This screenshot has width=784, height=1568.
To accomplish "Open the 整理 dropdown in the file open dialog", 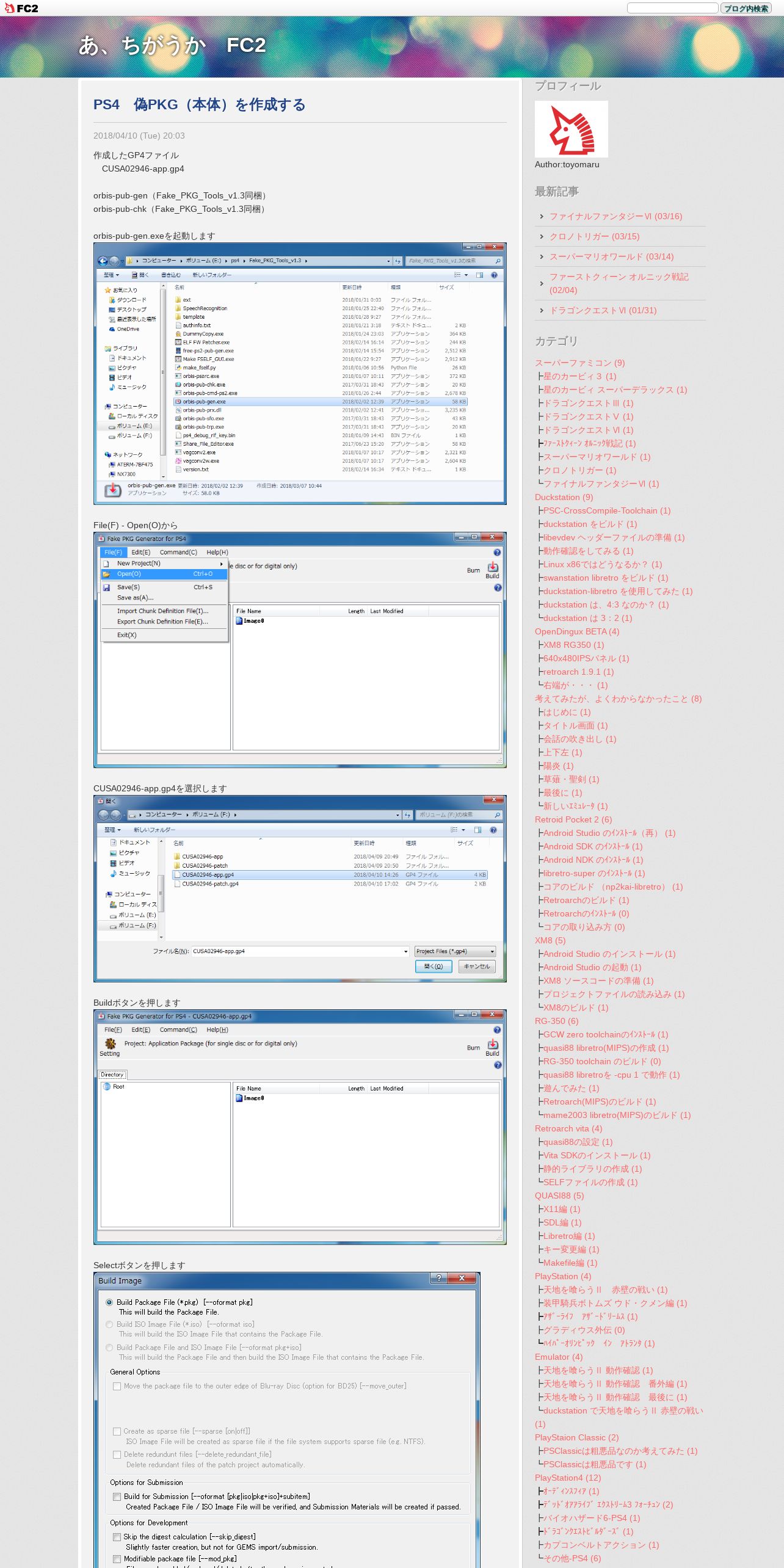I will pyautogui.click(x=112, y=830).
